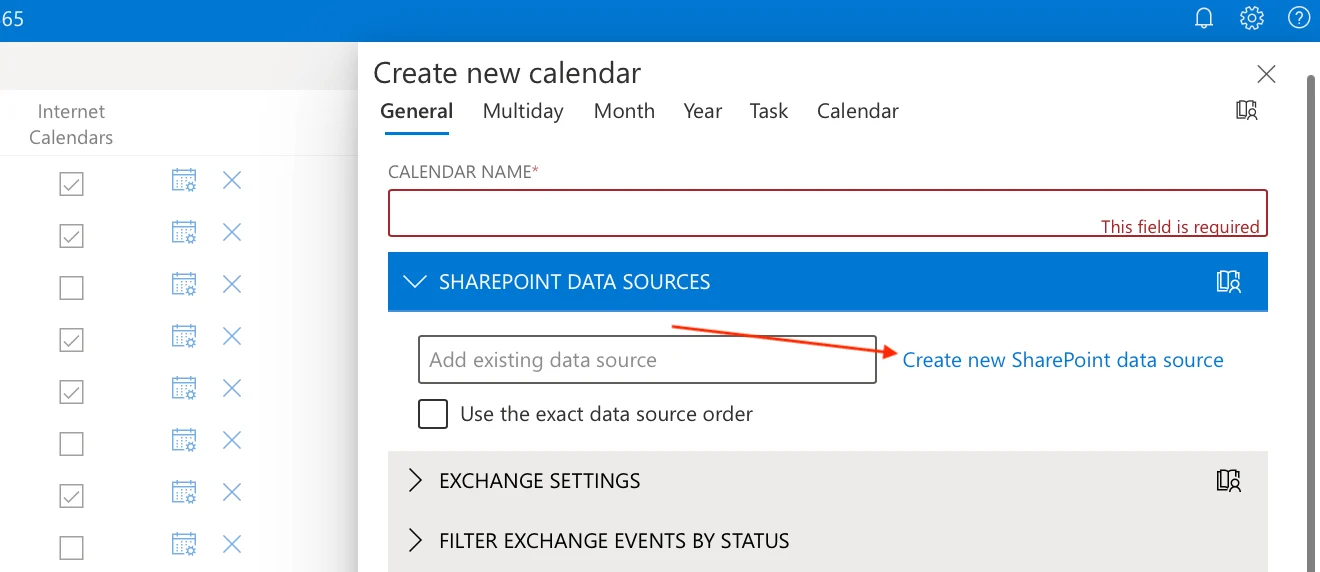Uncheck Internet Calendars box in the second row
Screen dimensions: 1320x572
[x=71, y=236]
